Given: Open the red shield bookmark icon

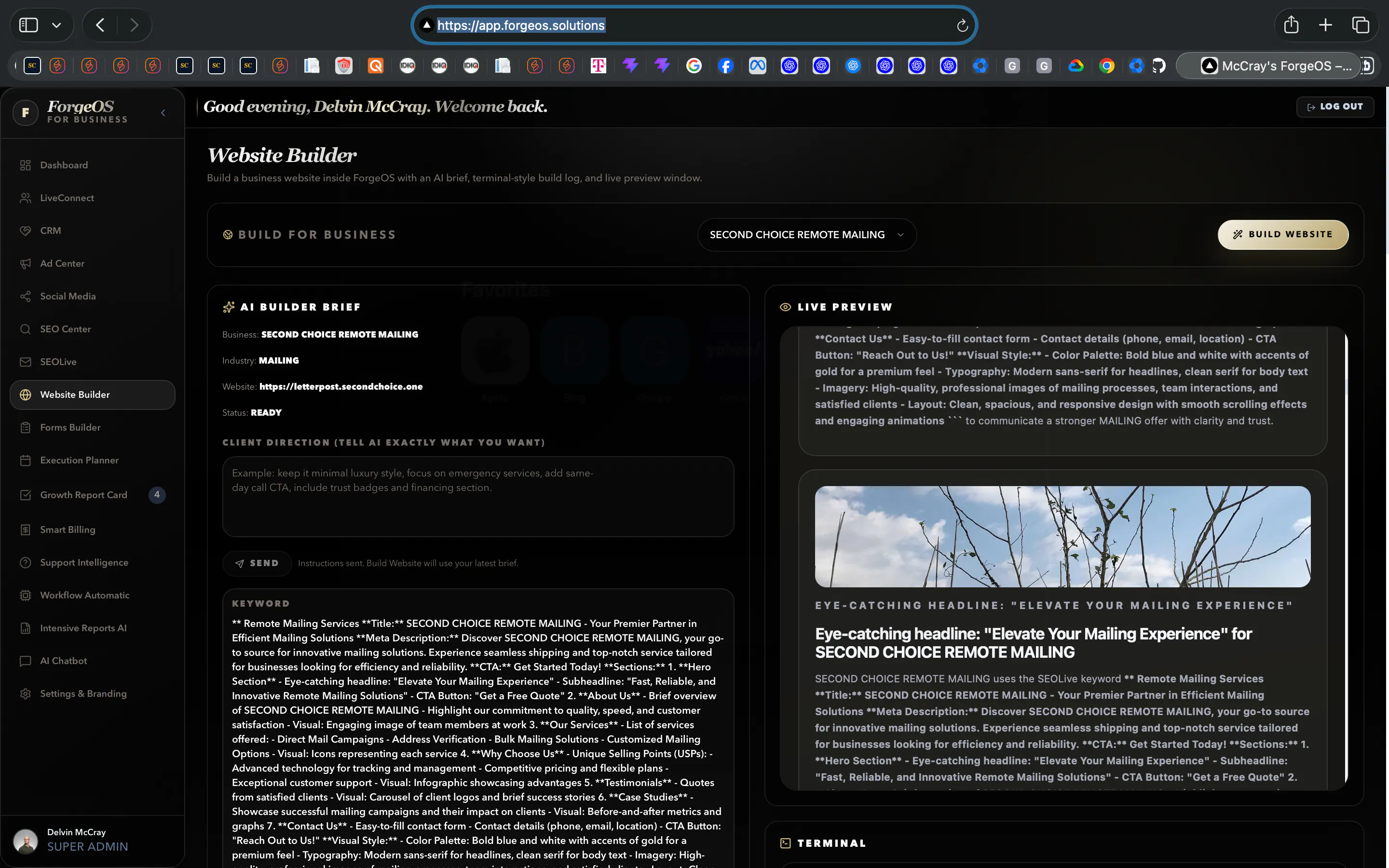Looking at the screenshot, I should coord(344,66).
